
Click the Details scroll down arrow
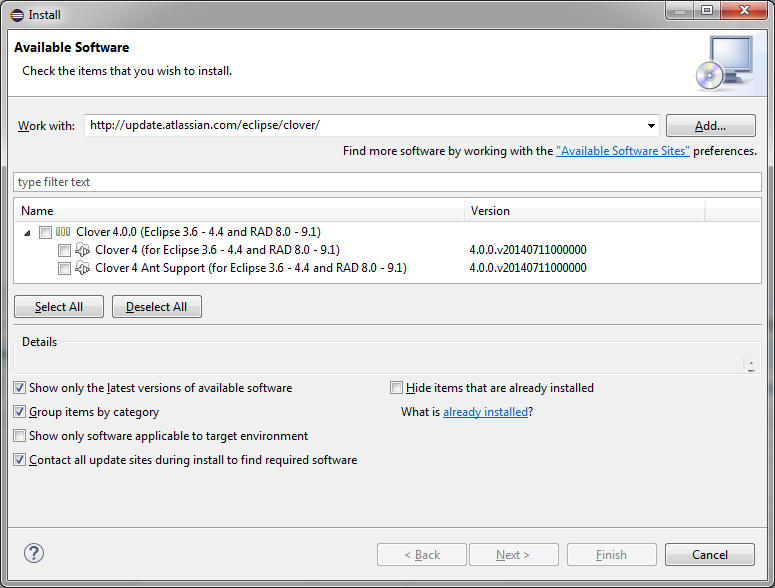[751, 371]
